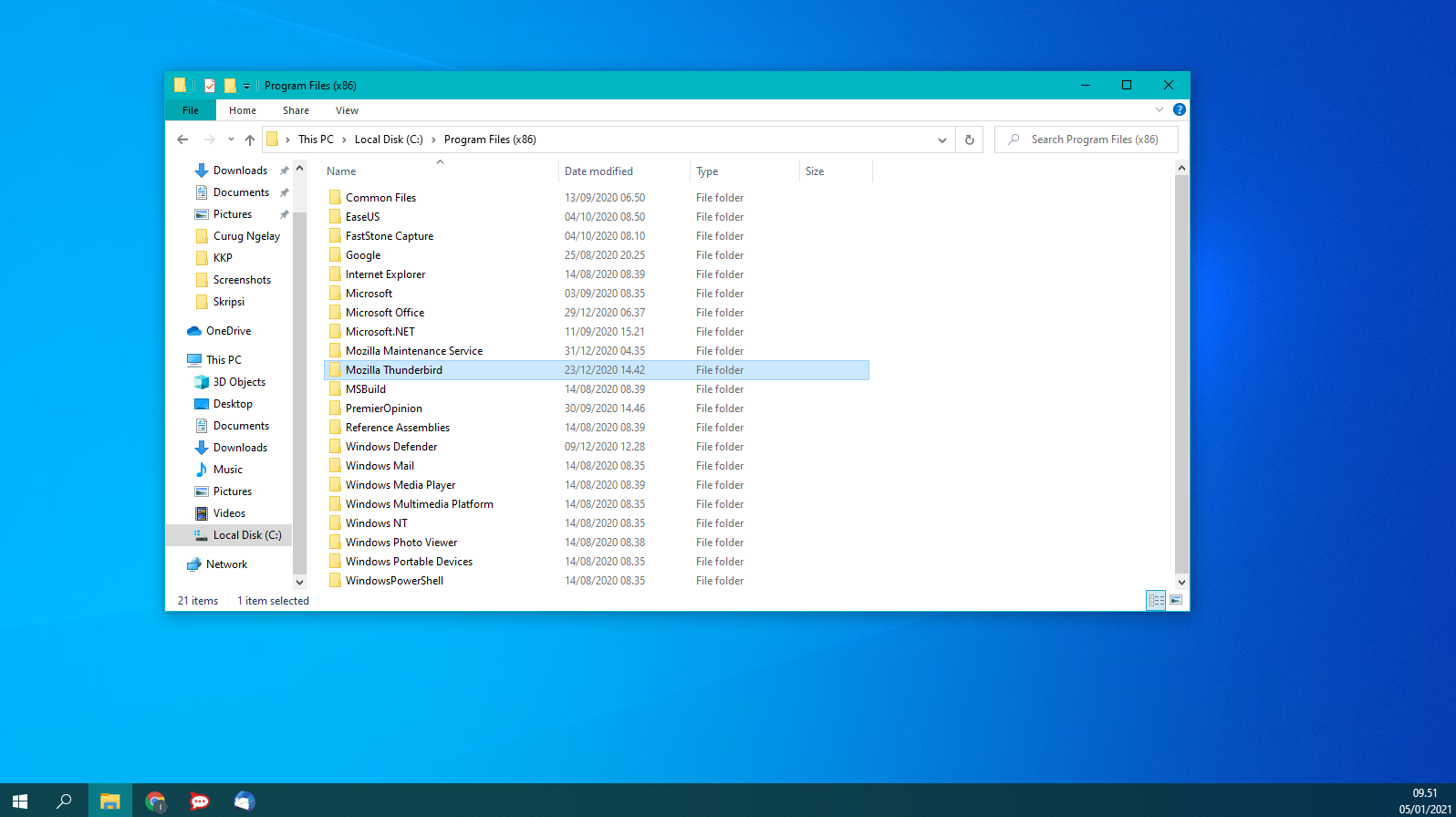This screenshot has height=817, width=1456.
Task: Sort by the Name column header
Action: [440, 171]
